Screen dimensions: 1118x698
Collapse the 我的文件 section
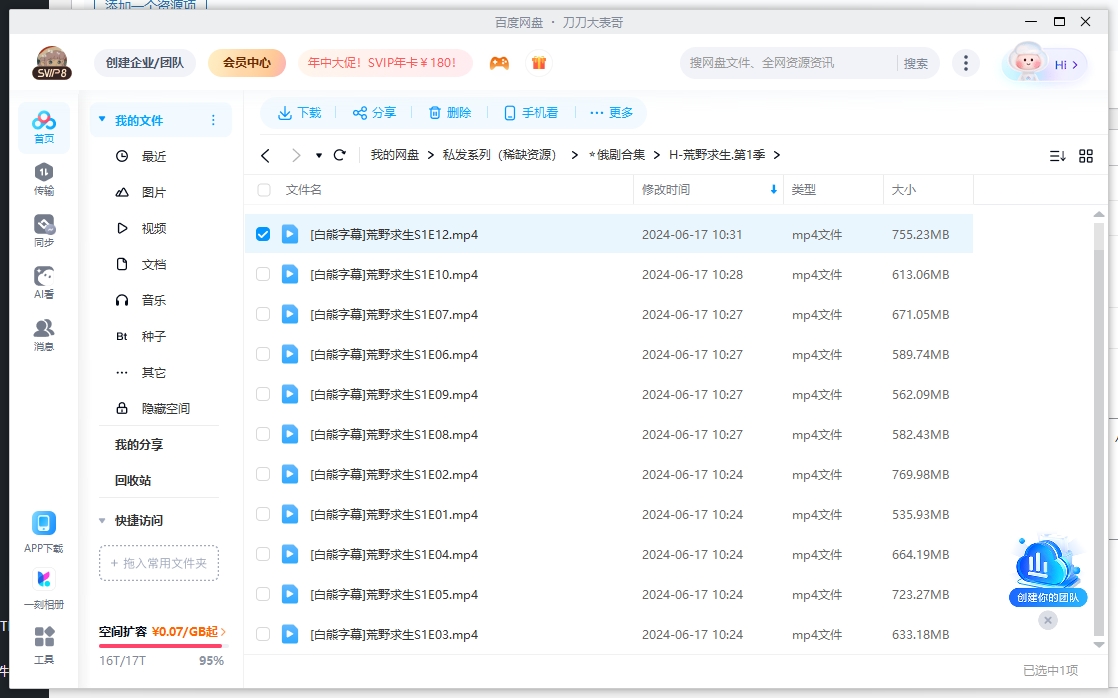(100, 119)
